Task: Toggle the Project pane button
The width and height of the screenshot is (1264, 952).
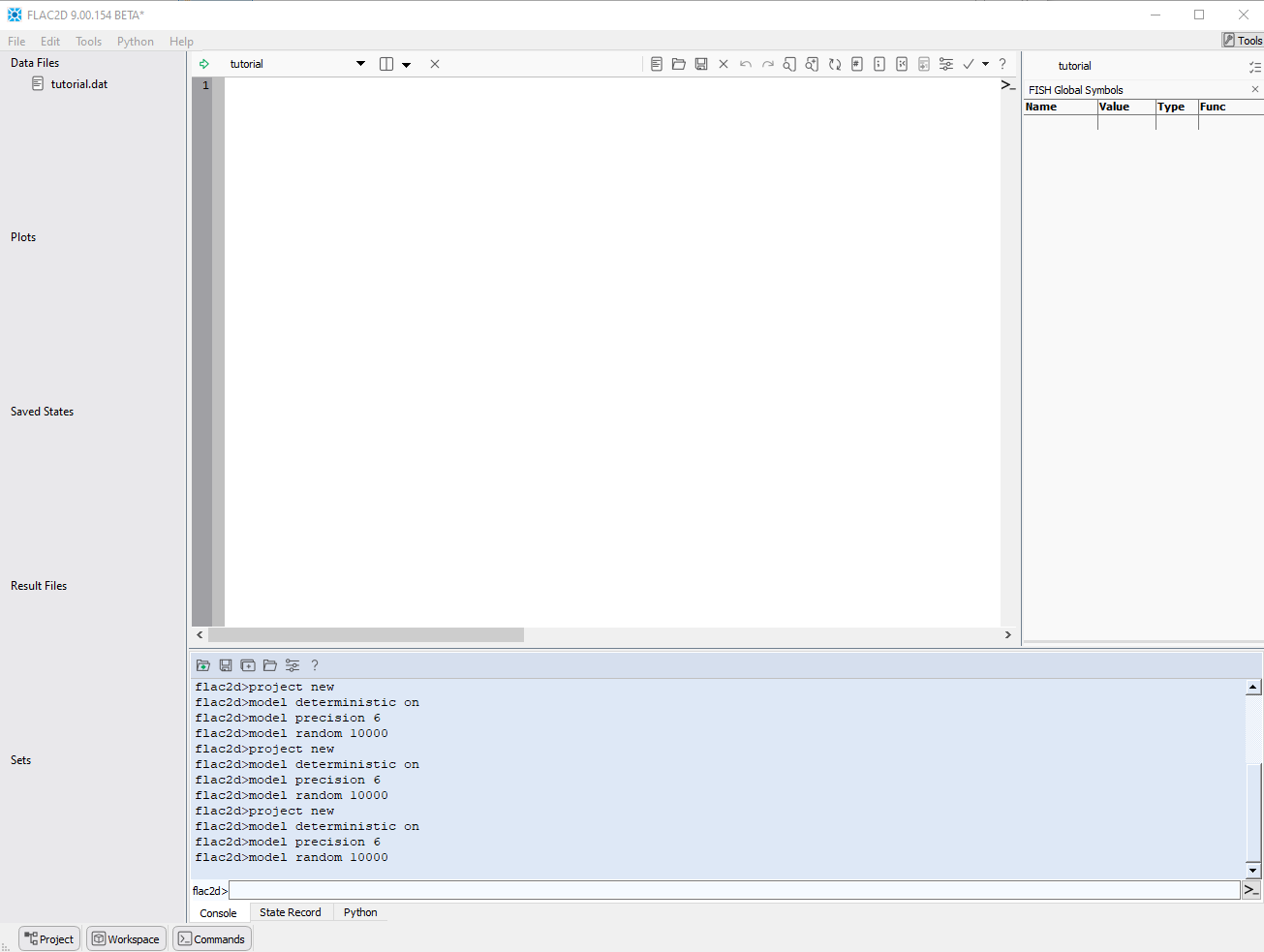Action: point(49,938)
